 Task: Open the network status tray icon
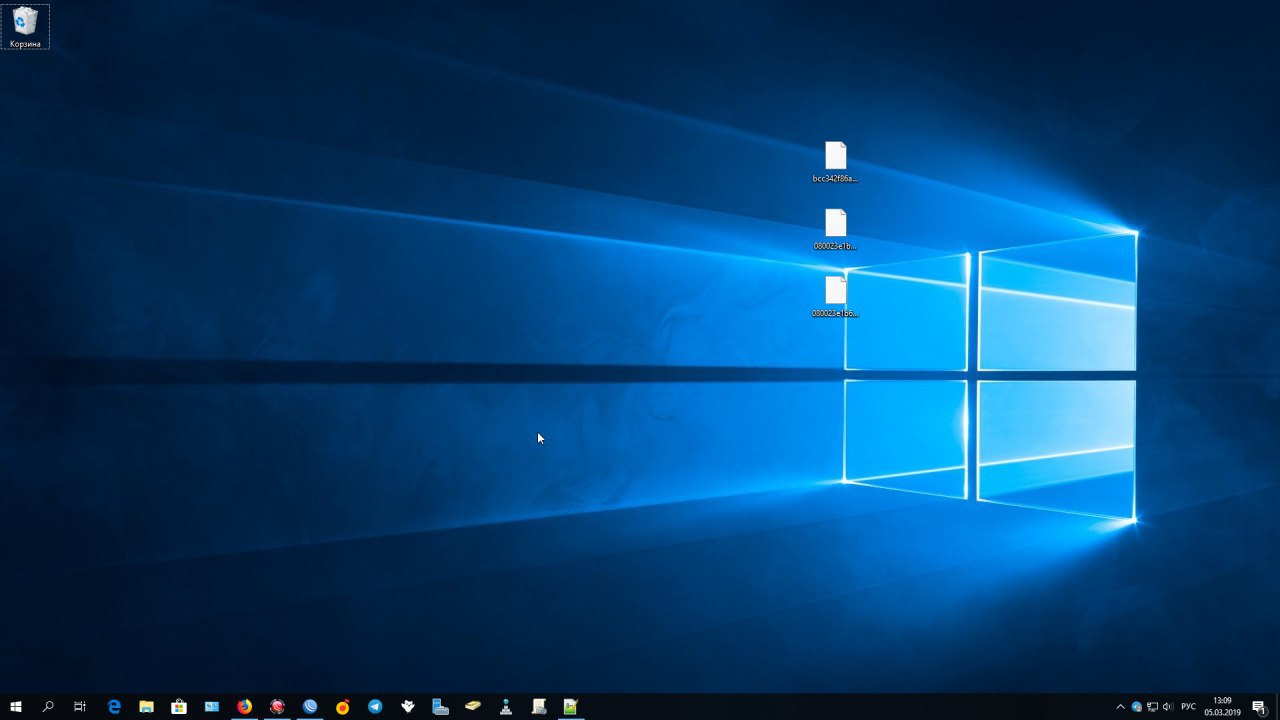[x=1152, y=707]
